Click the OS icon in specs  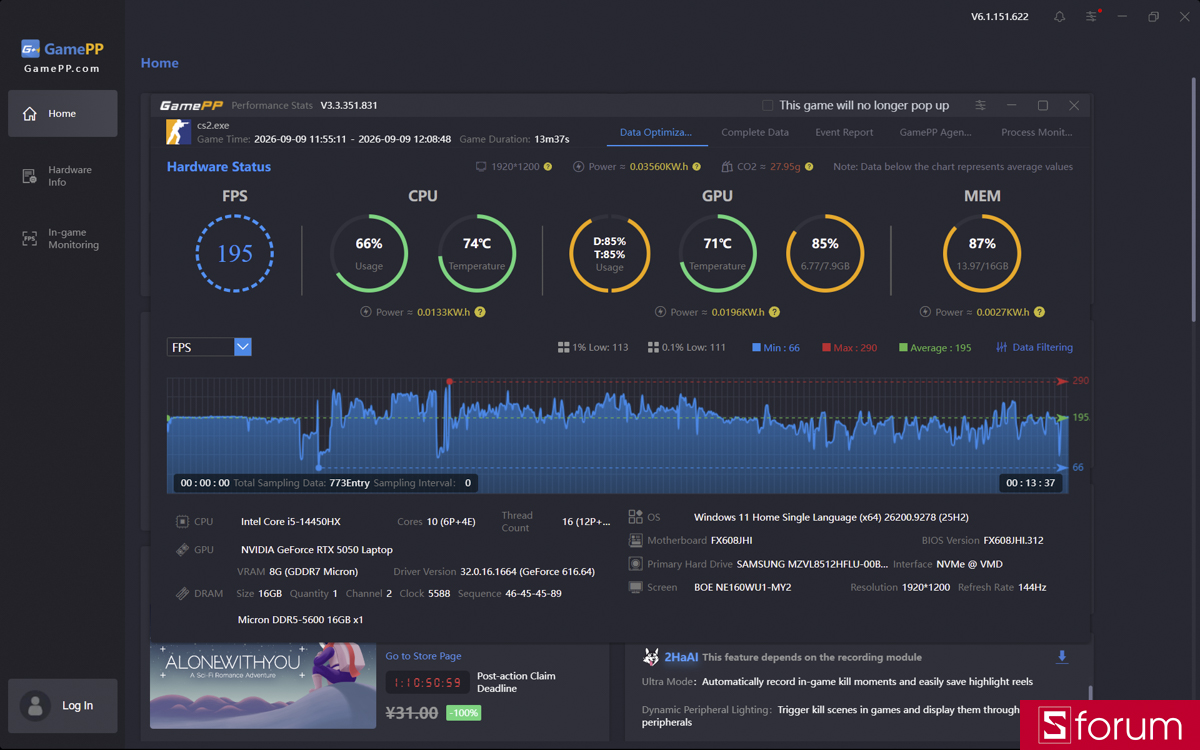click(635, 517)
